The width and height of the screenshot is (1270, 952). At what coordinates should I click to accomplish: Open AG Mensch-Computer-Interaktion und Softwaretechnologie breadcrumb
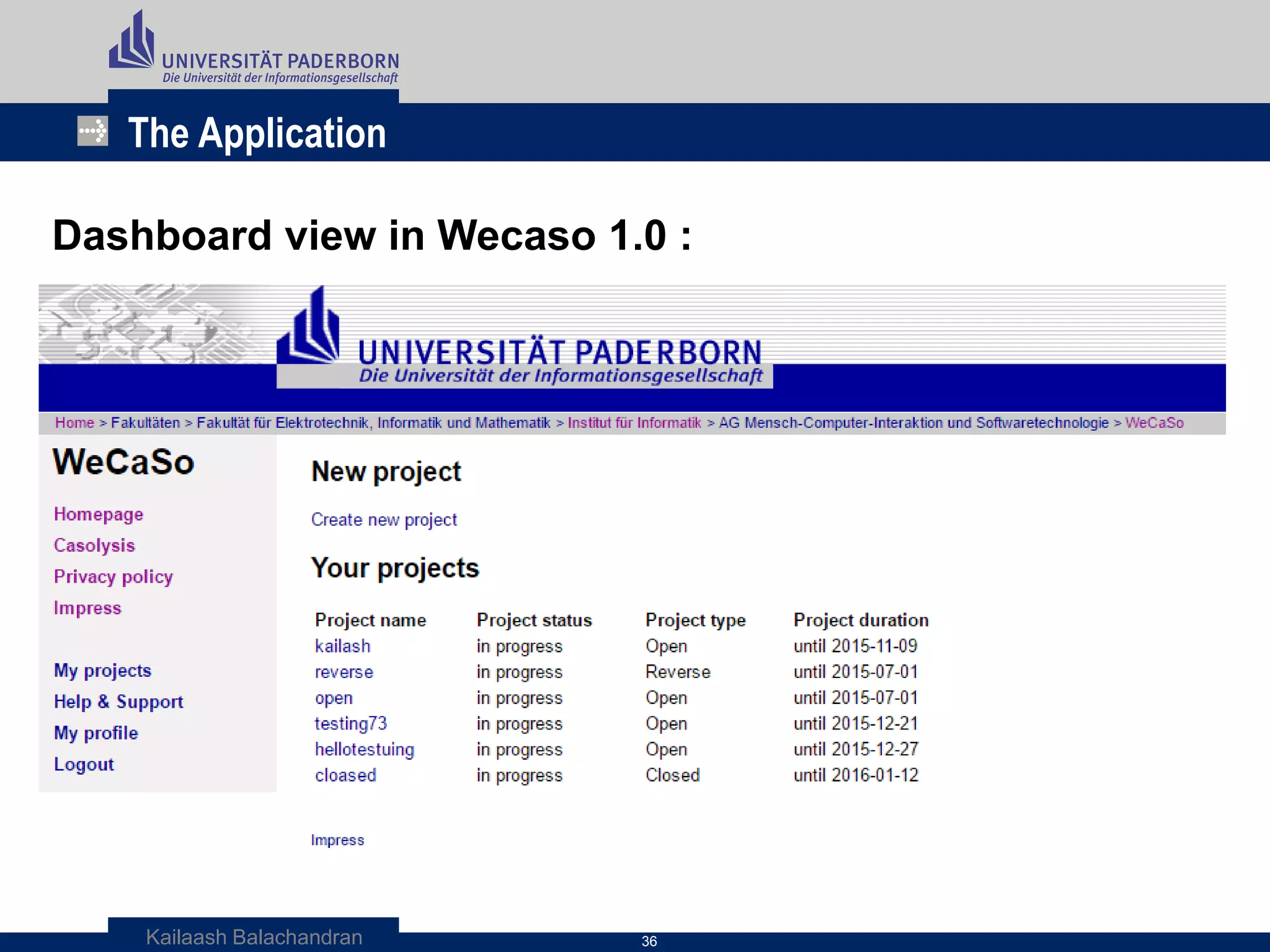pos(913,423)
